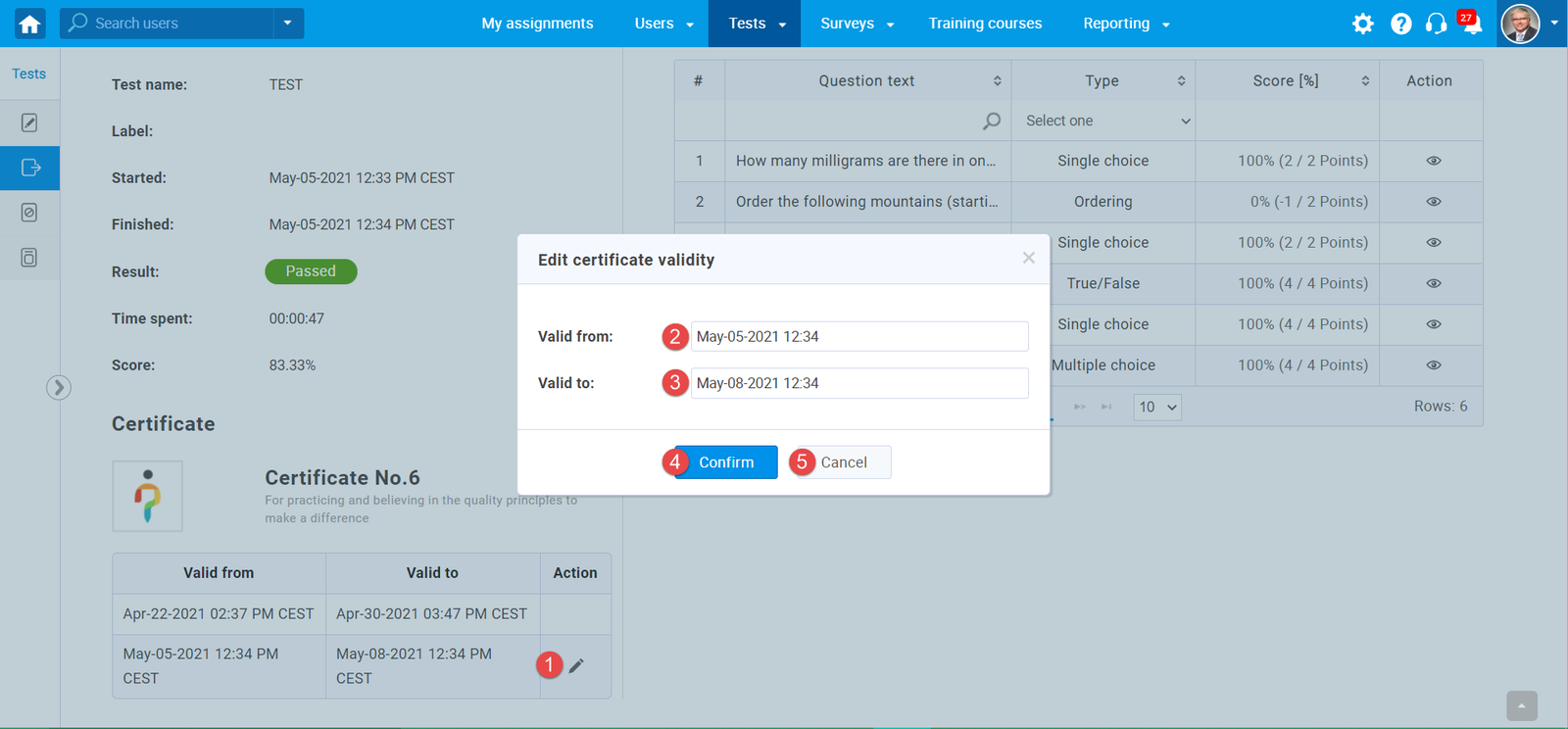View question 1 details eye icon
1568x729 pixels.
pyautogui.click(x=1433, y=161)
